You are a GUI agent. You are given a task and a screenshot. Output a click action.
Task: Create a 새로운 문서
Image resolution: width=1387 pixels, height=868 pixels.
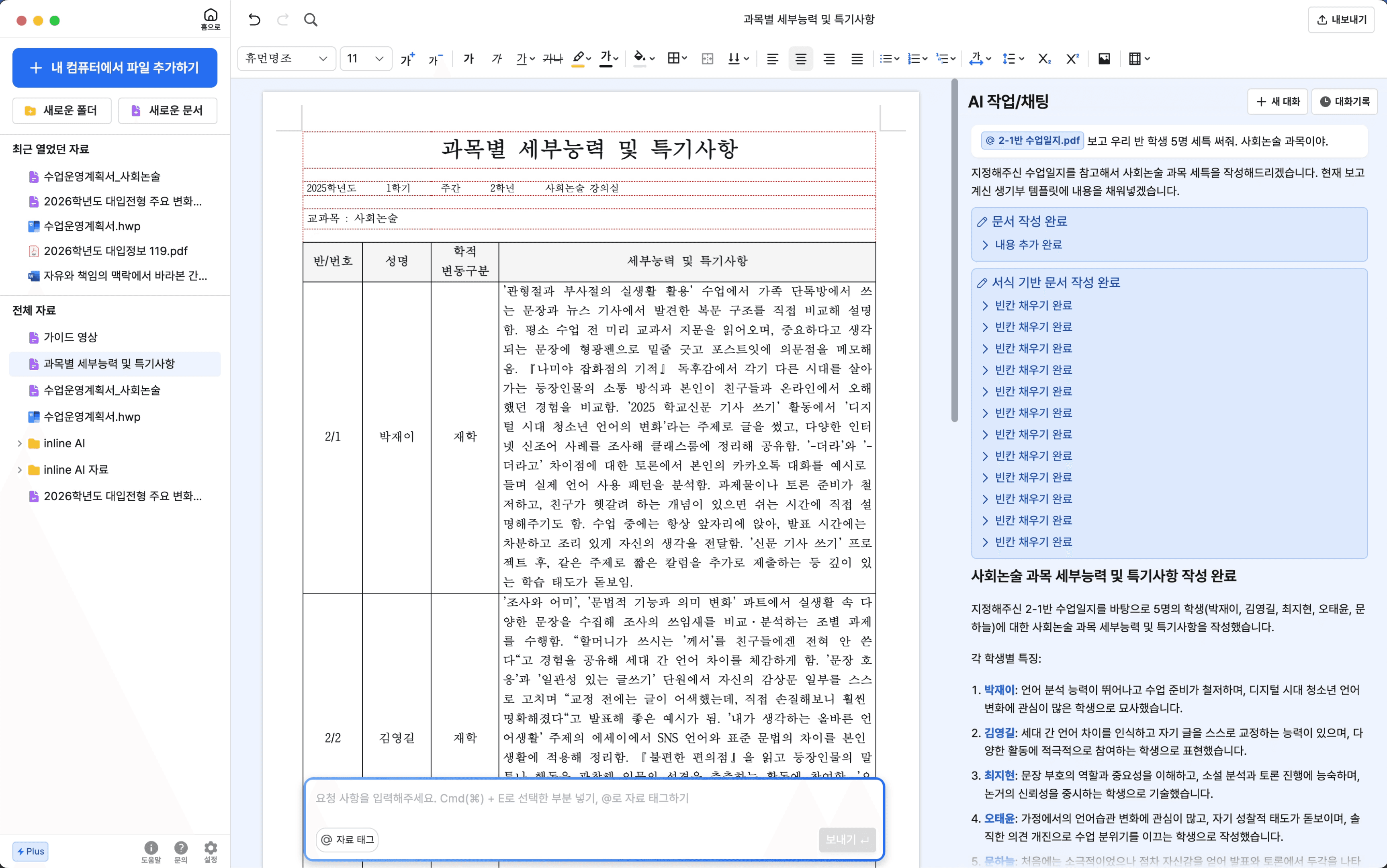168,111
